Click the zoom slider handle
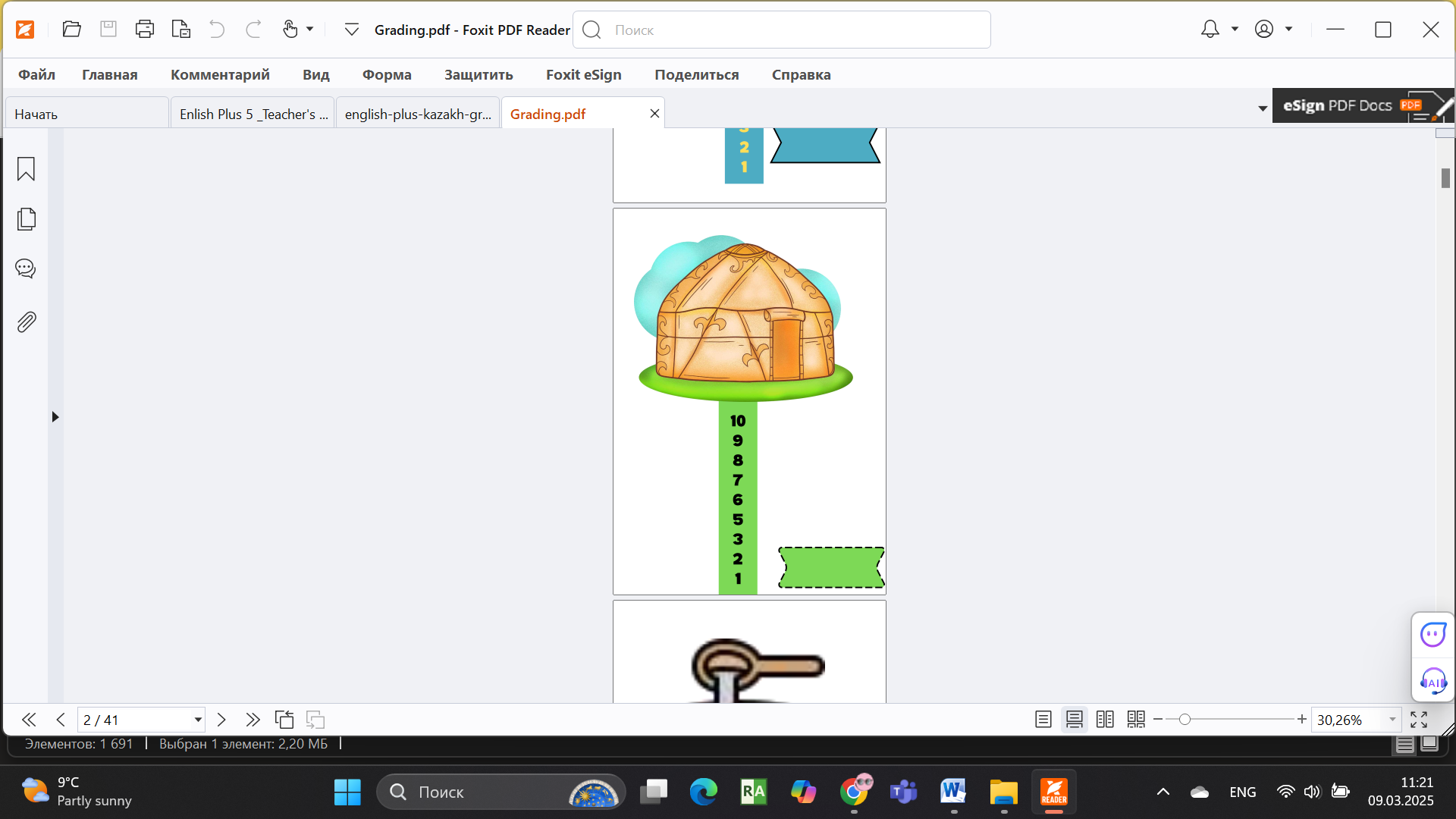The width and height of the screenshot is (1456, 819). click(1185, 719)
